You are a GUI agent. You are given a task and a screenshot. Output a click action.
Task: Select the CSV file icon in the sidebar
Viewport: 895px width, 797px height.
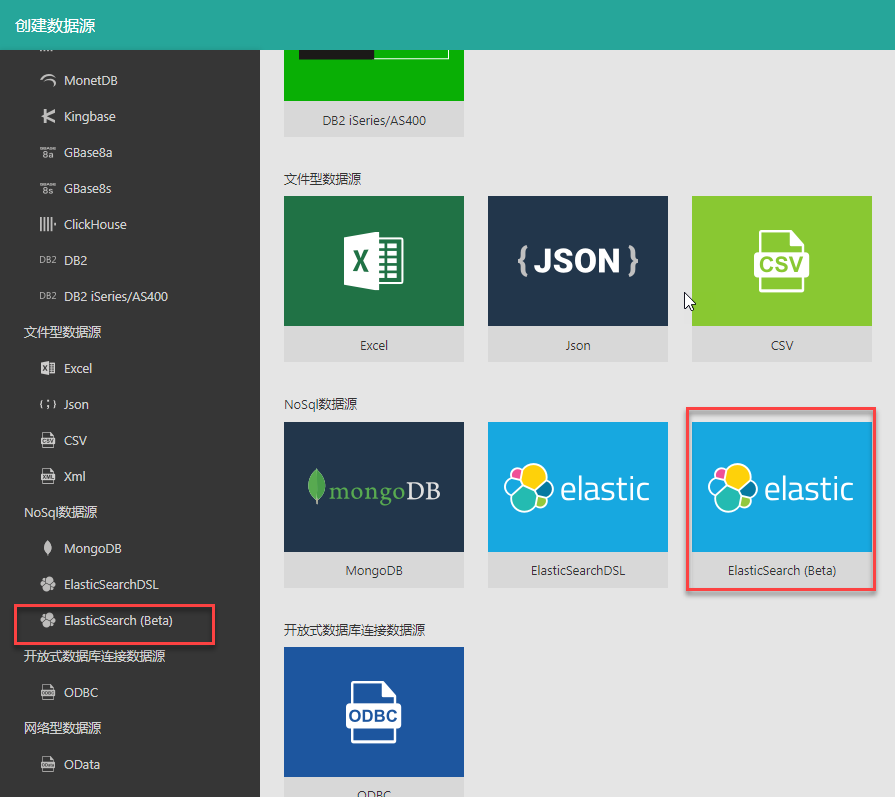point(48,440)
